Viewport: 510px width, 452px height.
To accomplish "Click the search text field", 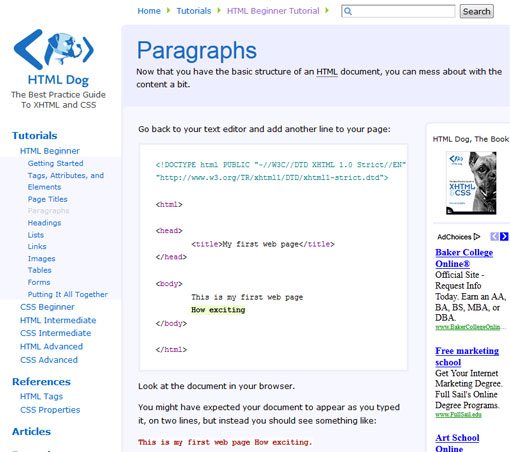I will (398, 11).
